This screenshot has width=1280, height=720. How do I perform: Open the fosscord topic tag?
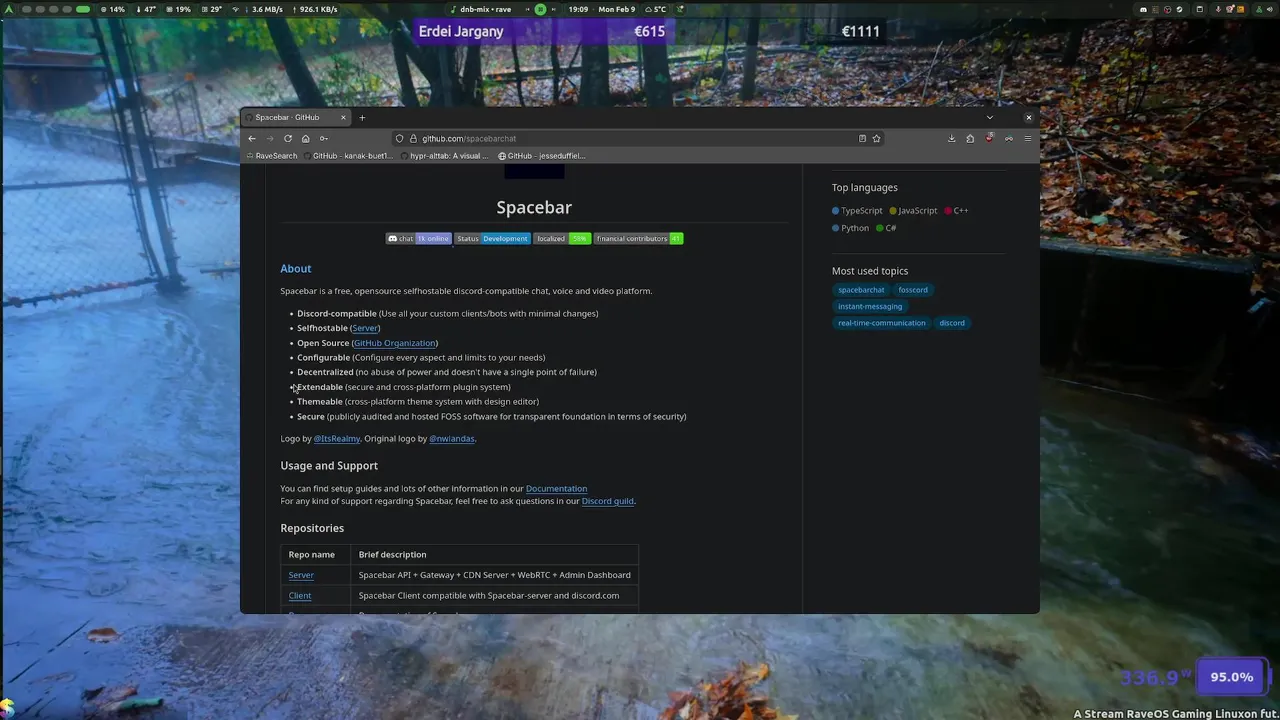pos(913,290)
